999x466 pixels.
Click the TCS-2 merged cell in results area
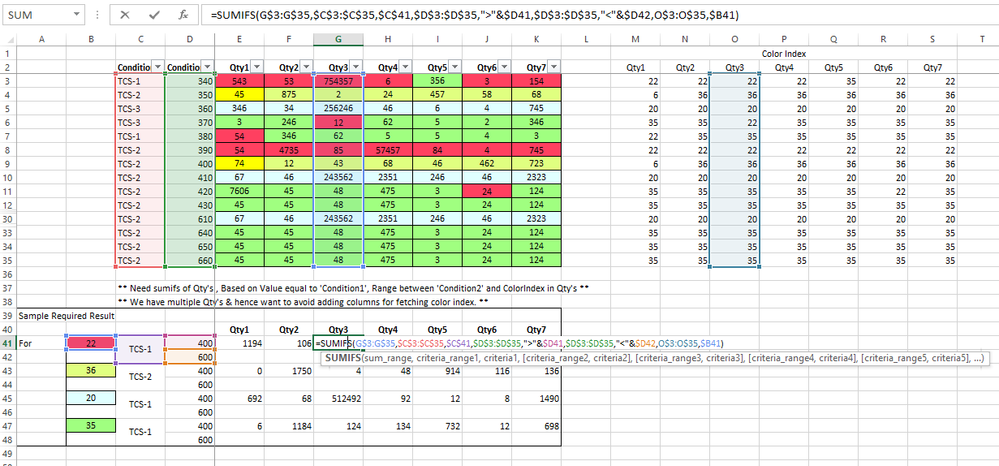(x=140, y=377)
